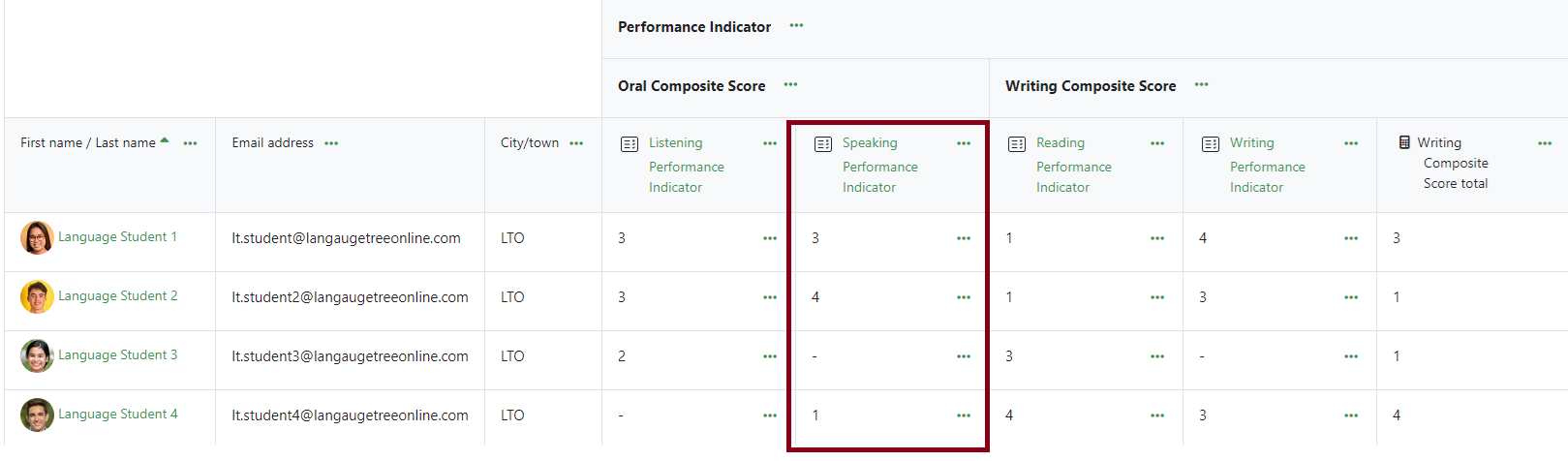The width and height of the screenshot is (1568, 461).
Task: Open grade actions for Student 4 Reading score
Action: 1156,415
